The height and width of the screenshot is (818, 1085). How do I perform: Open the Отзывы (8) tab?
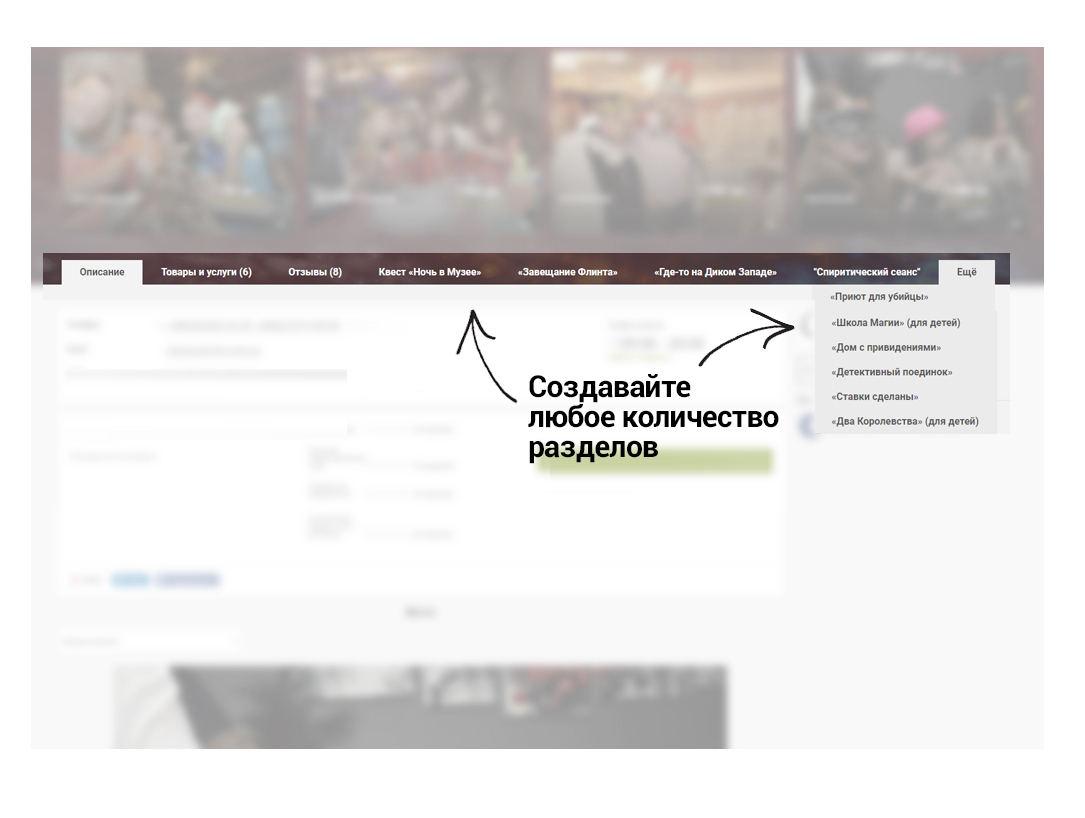click(315, 272)
